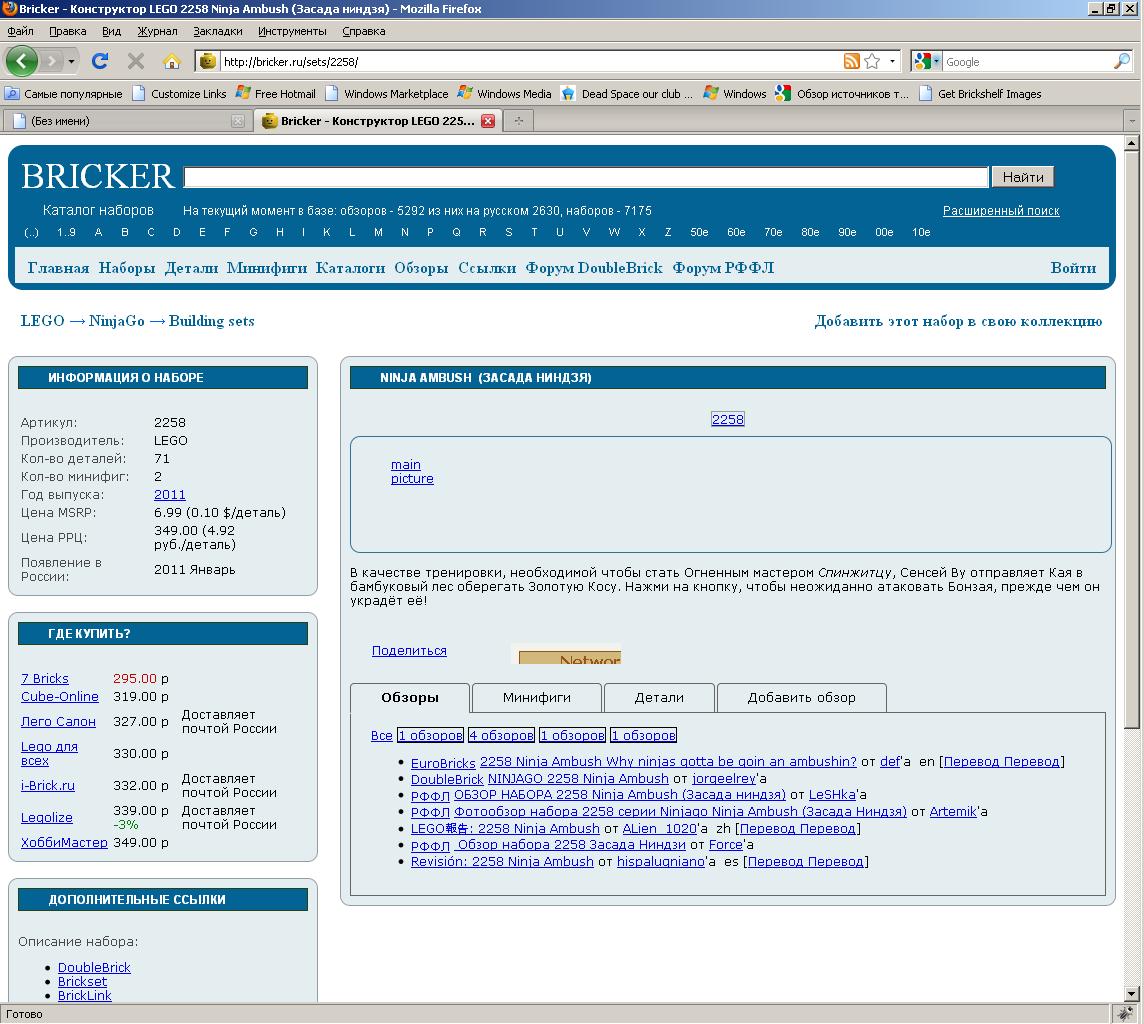
Task: Open the Get Brickshelf Images bookmark
Action: (980, 93)
